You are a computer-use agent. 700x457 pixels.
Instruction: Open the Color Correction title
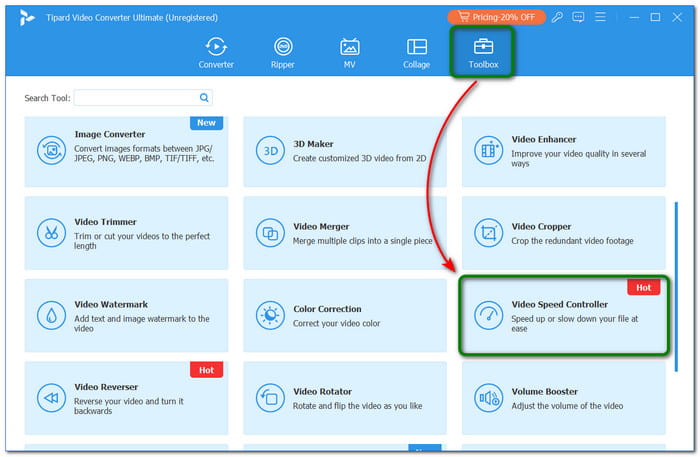pos(327,309)
